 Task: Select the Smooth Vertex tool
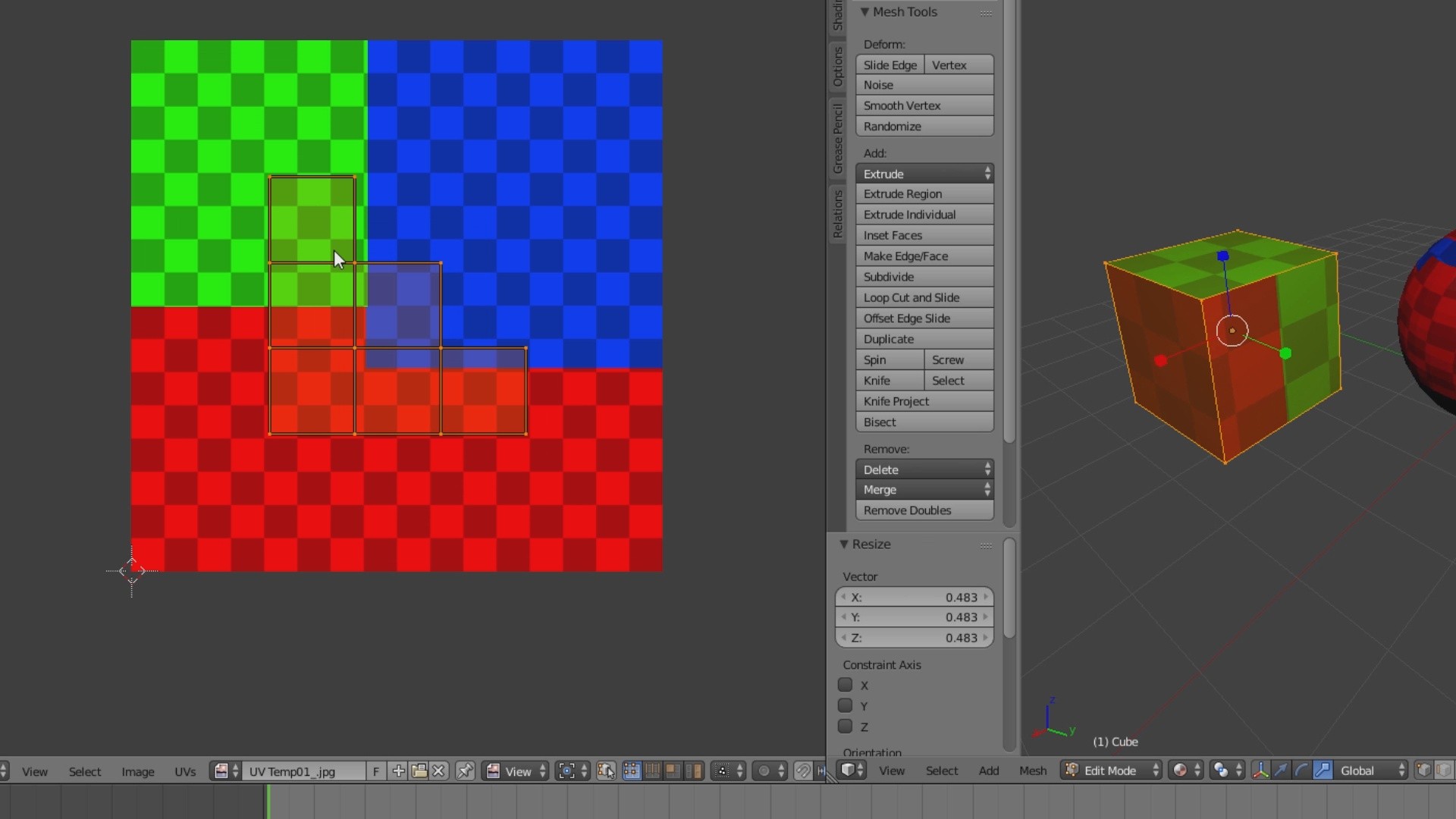pos(924,105)
